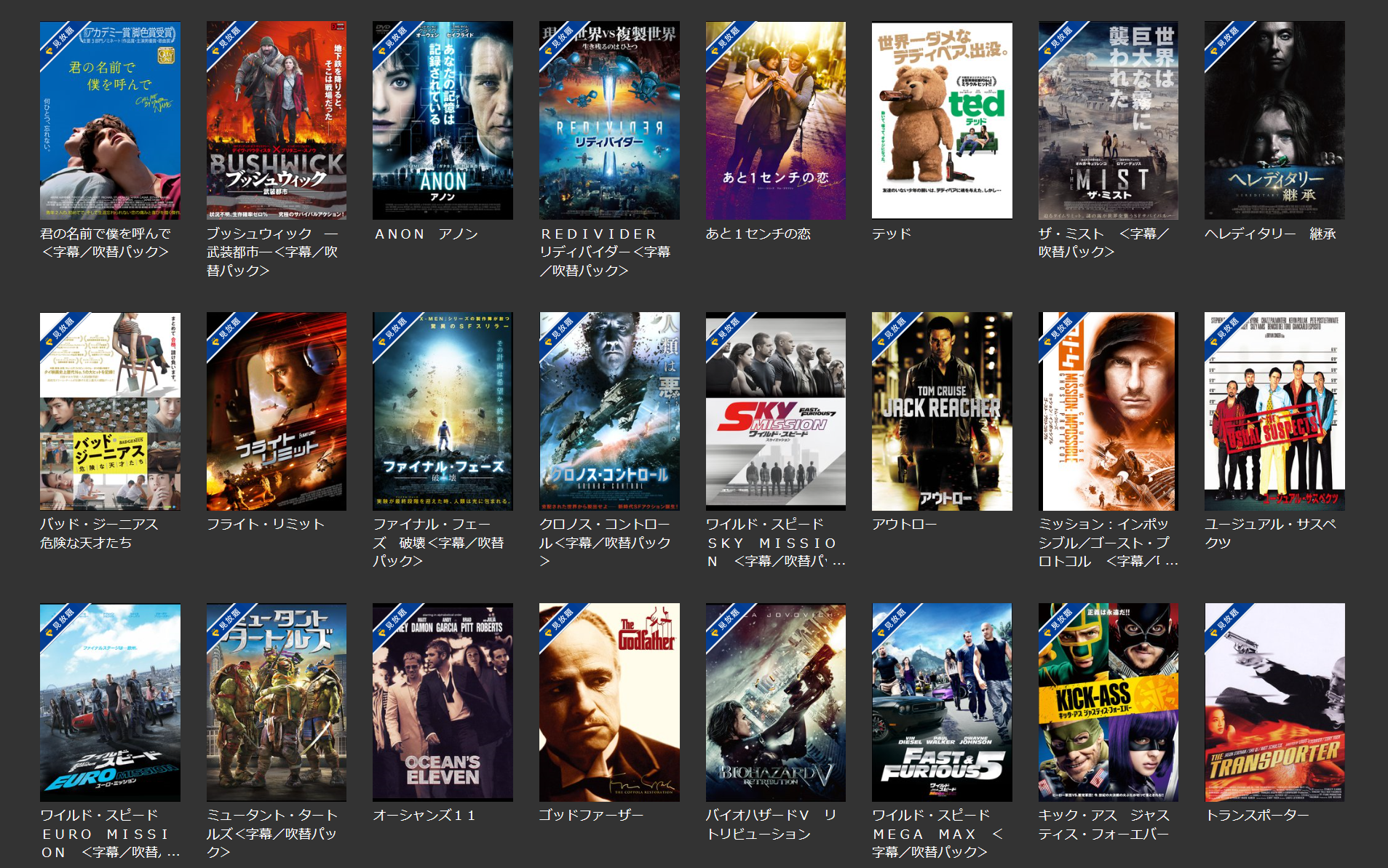
Task: Click the アウトロー title text
Action: (905, 524)
